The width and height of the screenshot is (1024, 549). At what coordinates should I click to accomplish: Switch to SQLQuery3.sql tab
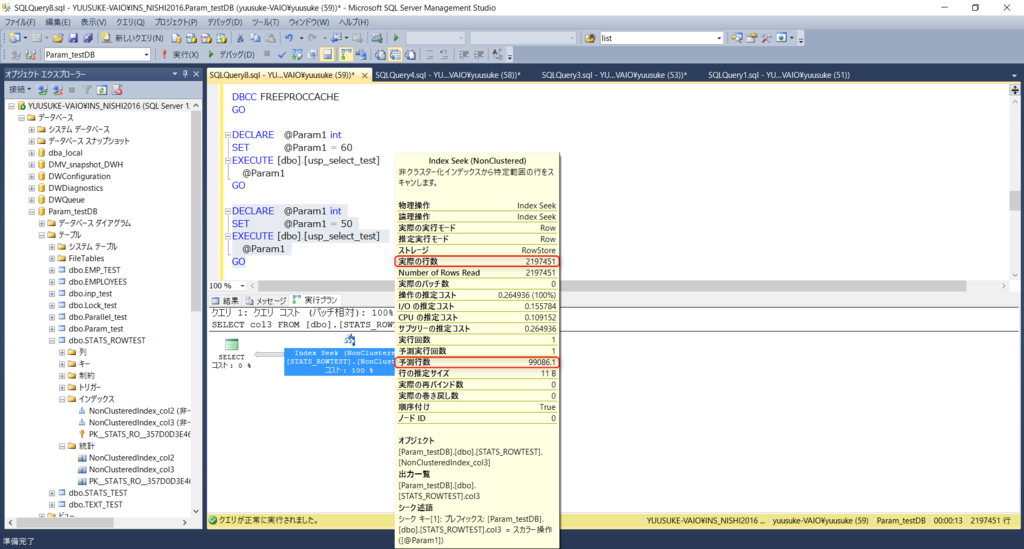614,75
